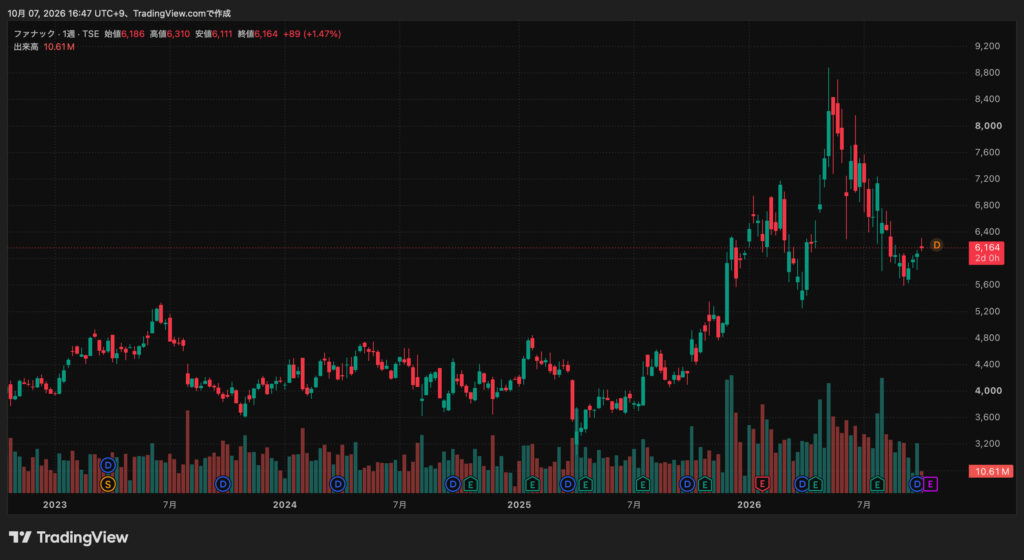Click the 2d 0h countdown under the price label
1024x560 pixels.
point(987,258)
